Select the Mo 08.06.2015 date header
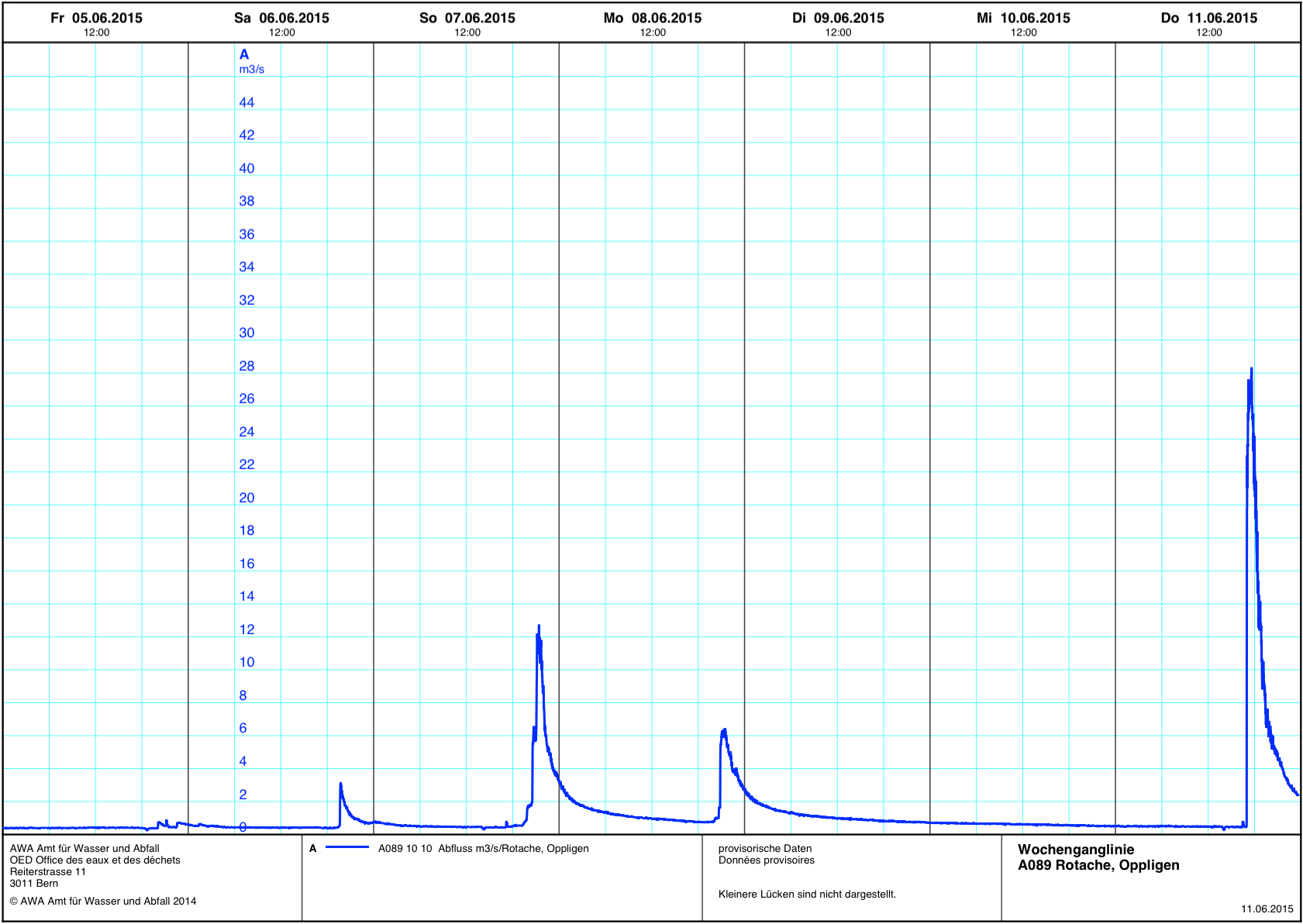Viewport: 1303px width, 924px height. (x=652, y=18)
